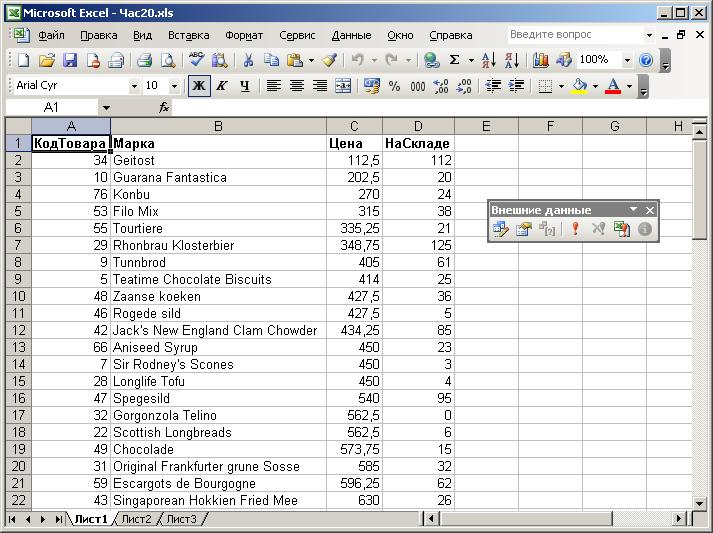Refresh all in the Внешние данные toolbar
713x533 pixels.
pos(622,229)
